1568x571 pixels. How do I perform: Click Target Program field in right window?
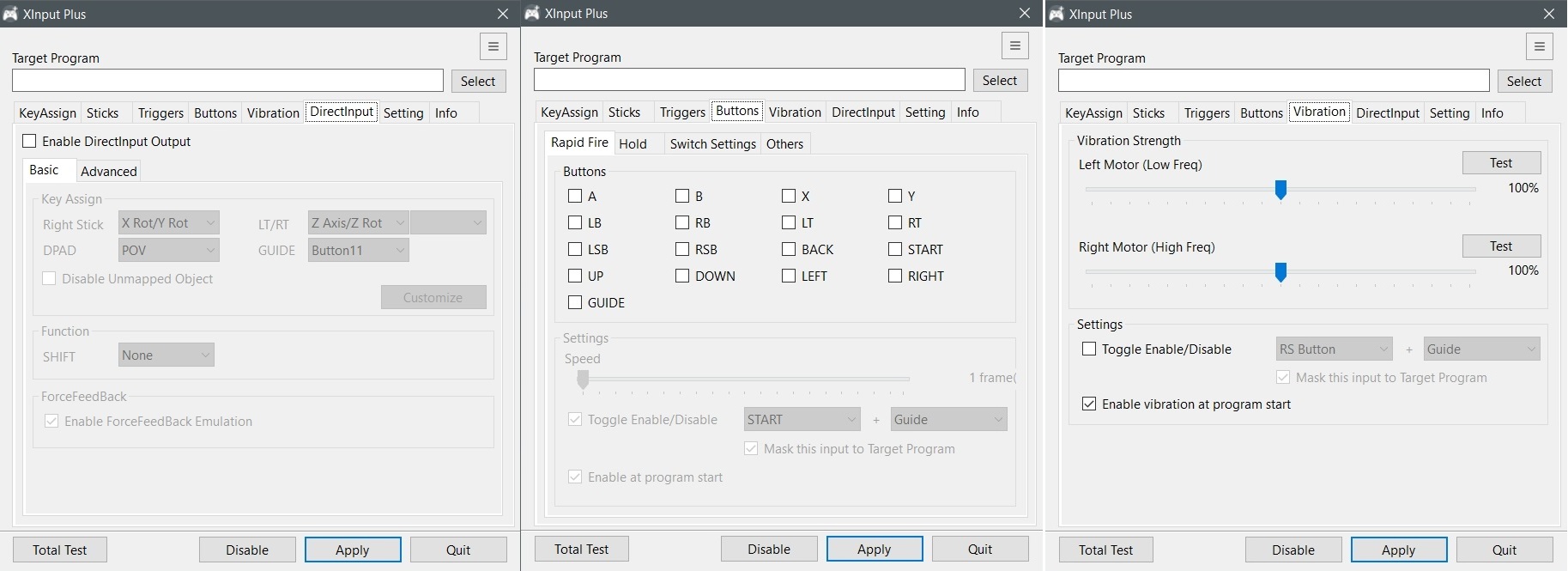1274,82
